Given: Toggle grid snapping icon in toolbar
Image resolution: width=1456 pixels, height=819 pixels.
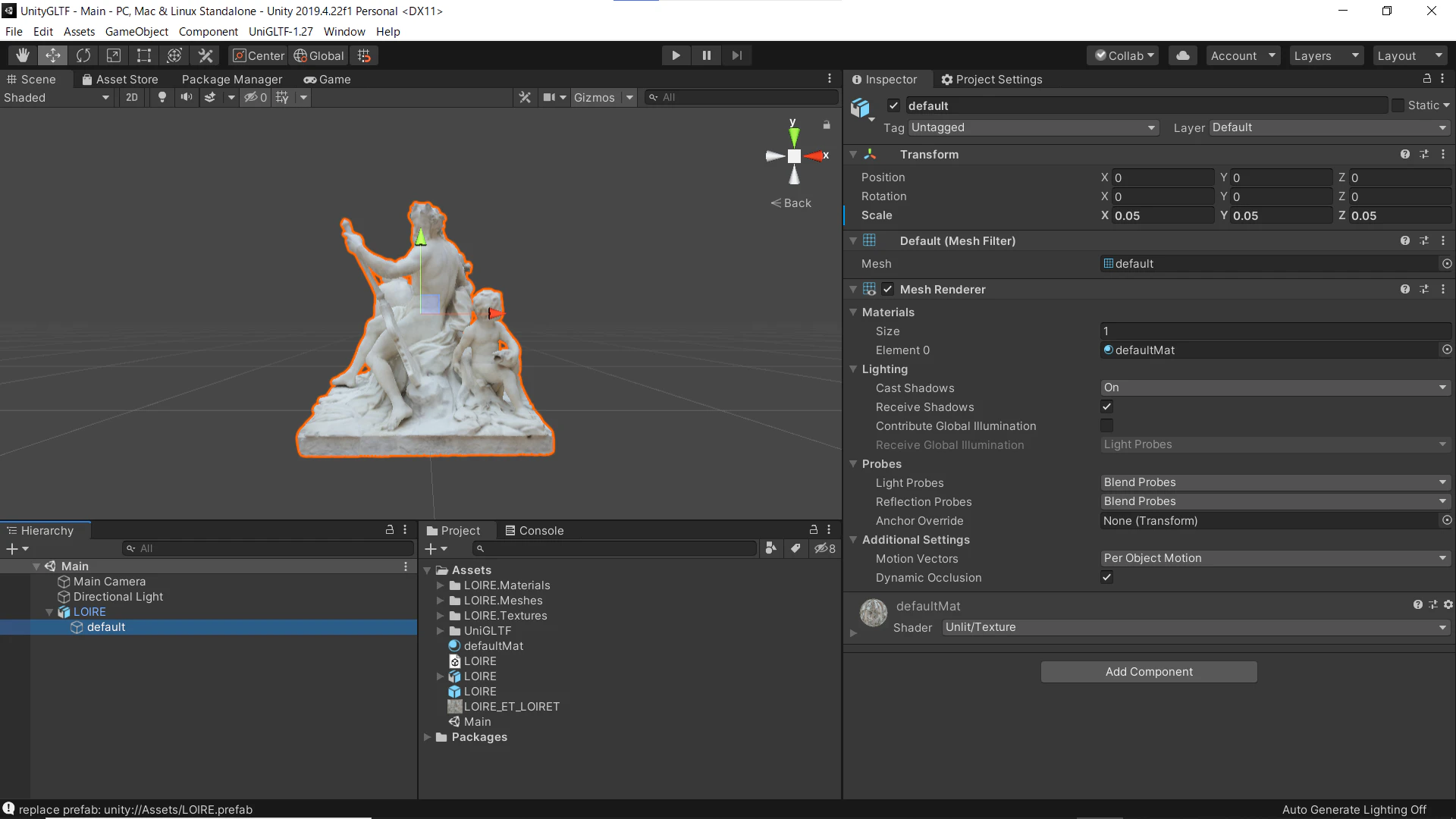Looking at the screenshot, I should [x=365, y=55].
